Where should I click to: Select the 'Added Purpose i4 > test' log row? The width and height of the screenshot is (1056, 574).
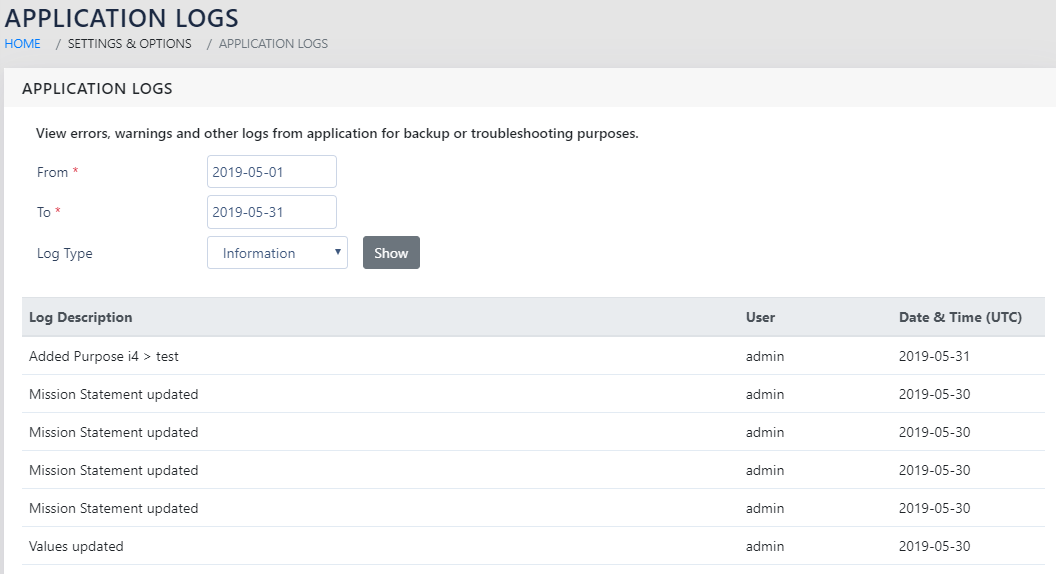coord(104,356)
